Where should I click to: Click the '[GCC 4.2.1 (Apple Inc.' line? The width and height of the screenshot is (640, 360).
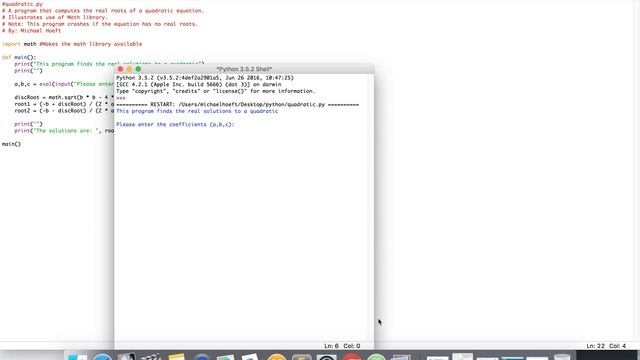click(198, 84)
